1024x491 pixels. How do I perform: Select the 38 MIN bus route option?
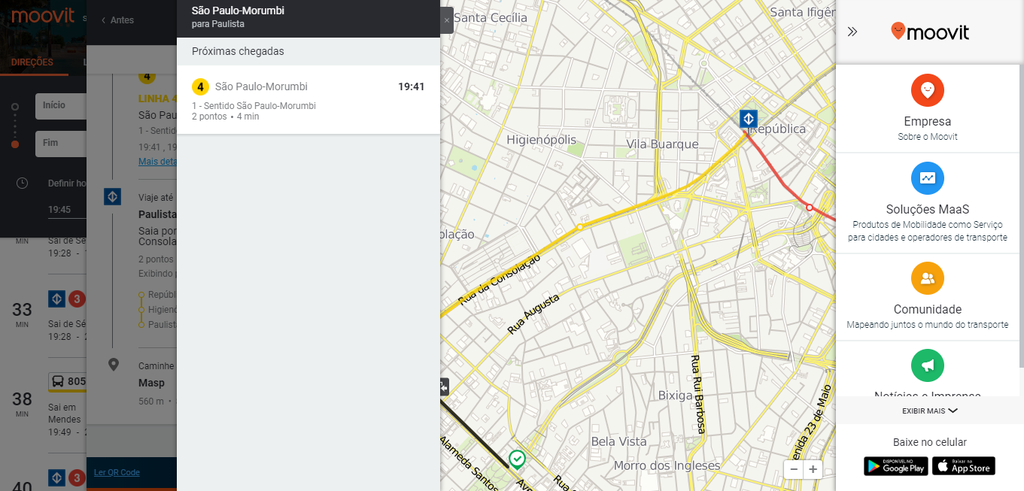pyautogui.click(x=43, y=405)
